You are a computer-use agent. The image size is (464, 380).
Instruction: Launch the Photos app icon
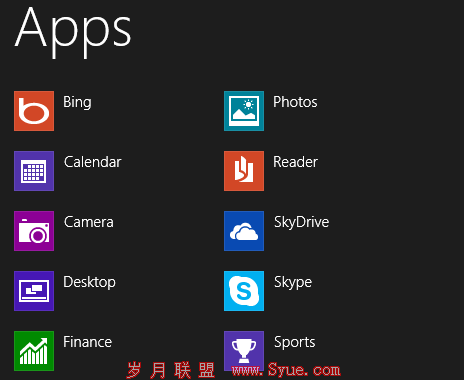pyautogui.click(x=244, y=111)
